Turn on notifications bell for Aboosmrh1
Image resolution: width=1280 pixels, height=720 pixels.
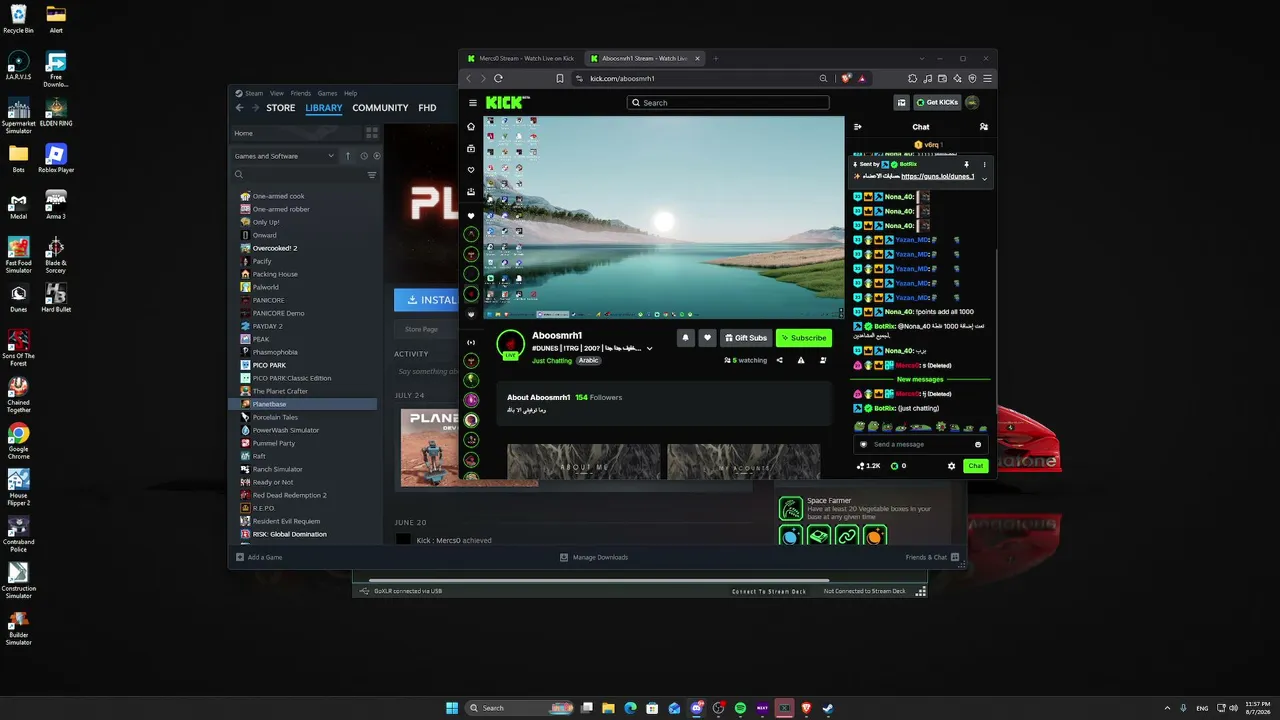click(x=685, y=338)
